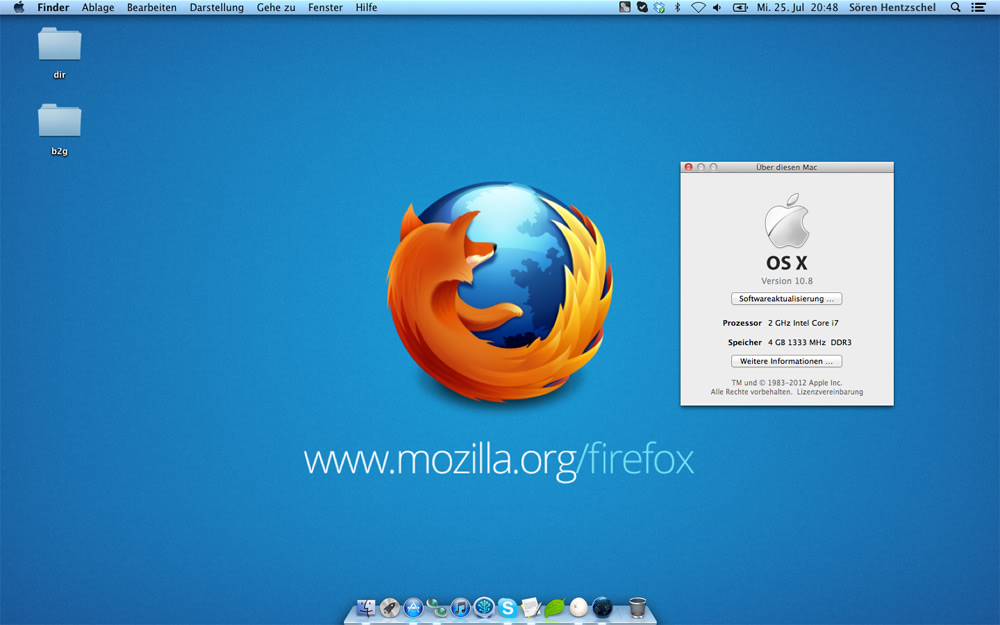Open the dark globe Nightly Dock icon
This screenshot has height=625, width=1000.
[x=602, y=607]
